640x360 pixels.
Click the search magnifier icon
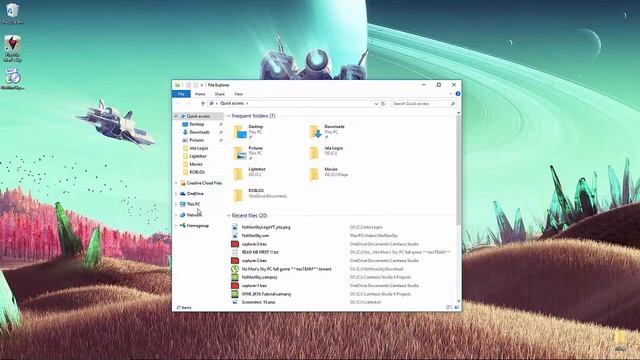tap(453, 104)
